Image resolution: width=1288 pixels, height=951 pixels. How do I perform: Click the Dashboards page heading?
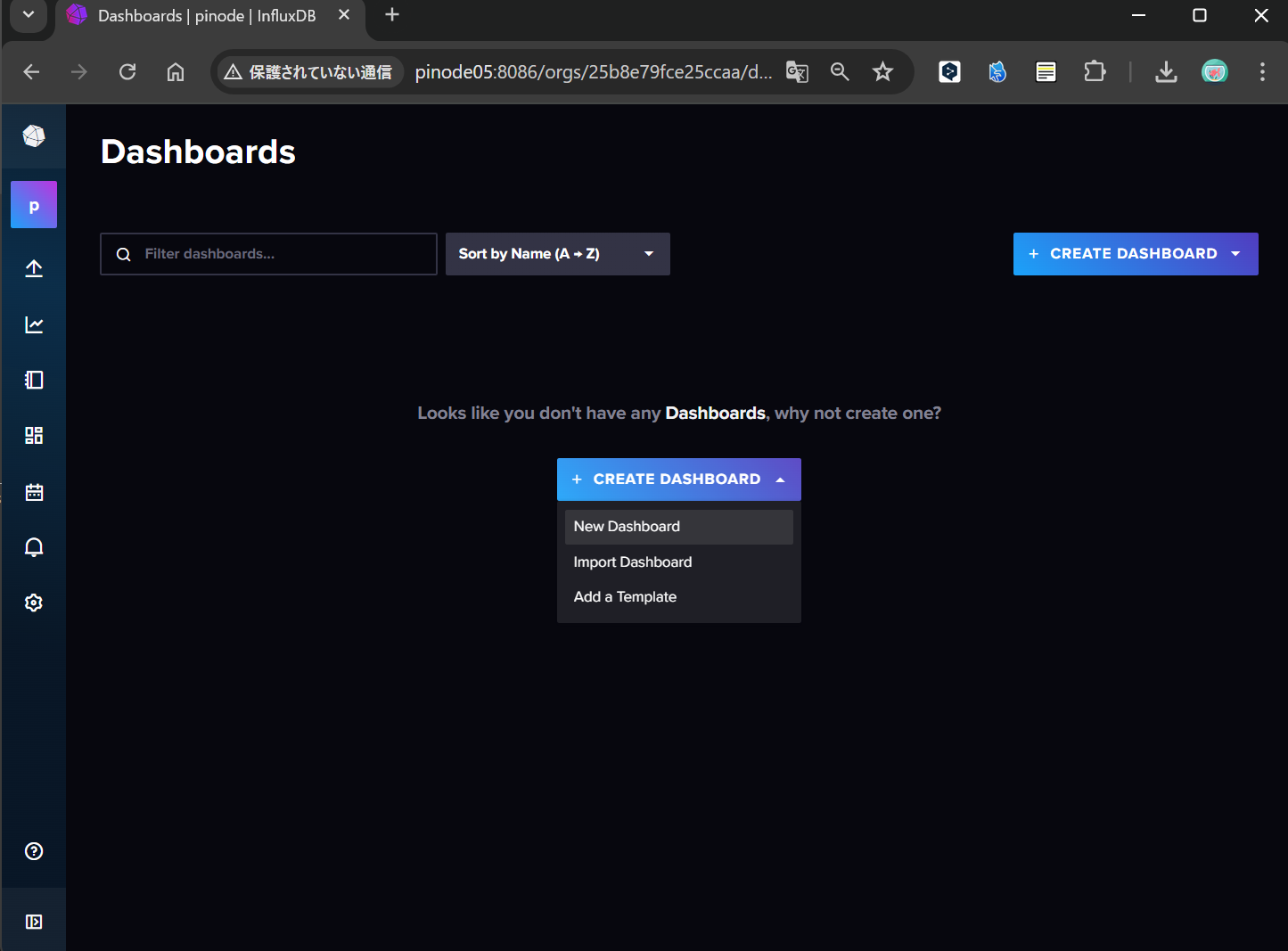[x=198, y=152]
